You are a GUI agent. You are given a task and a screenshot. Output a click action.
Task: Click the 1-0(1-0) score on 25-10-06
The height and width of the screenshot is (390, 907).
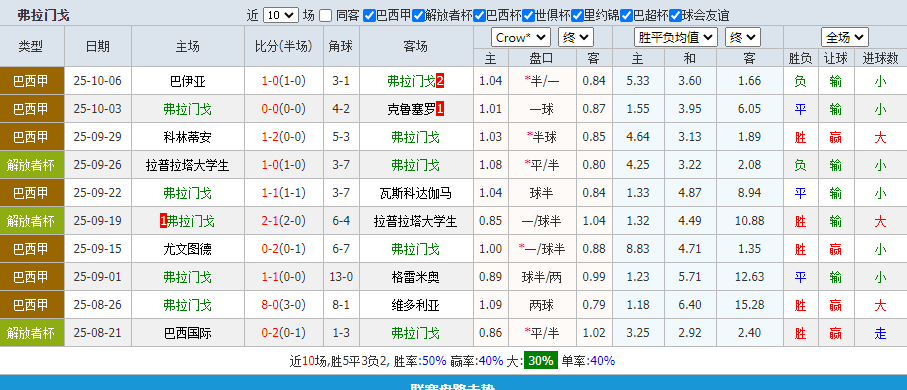tap(284, 81)
